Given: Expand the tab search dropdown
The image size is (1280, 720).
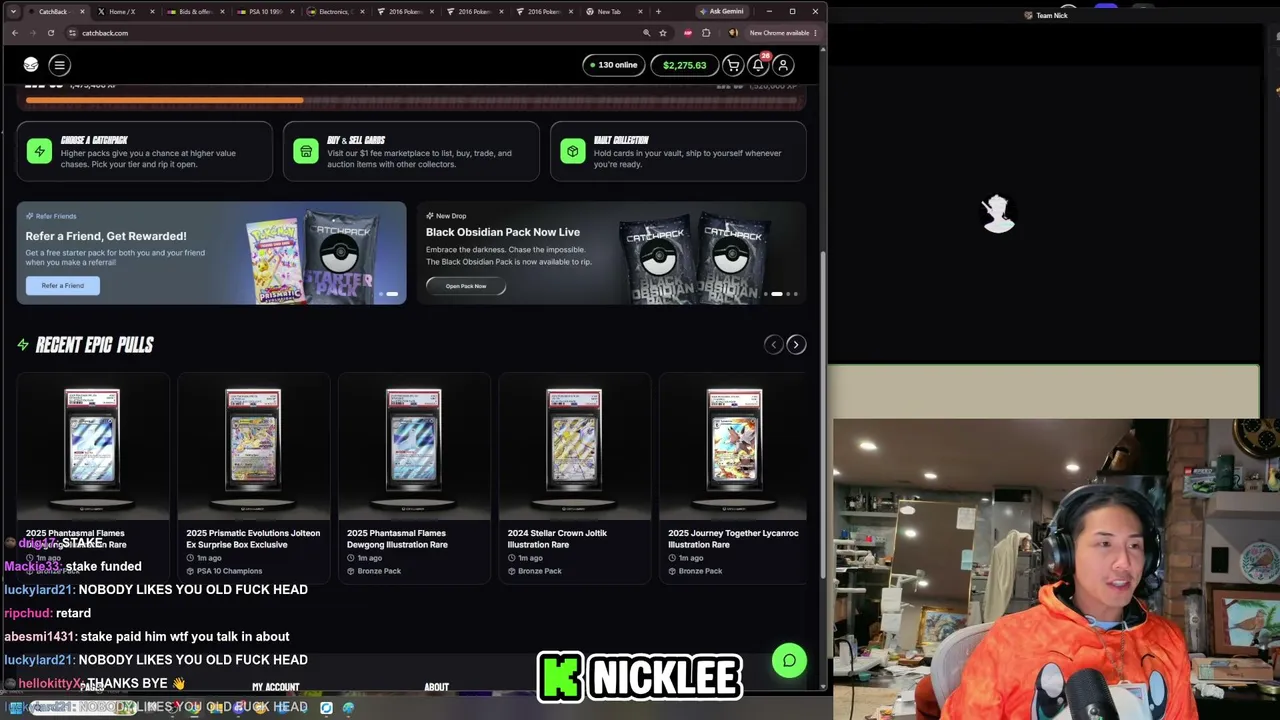Looking at the screenshot, I should coord(13,12).
